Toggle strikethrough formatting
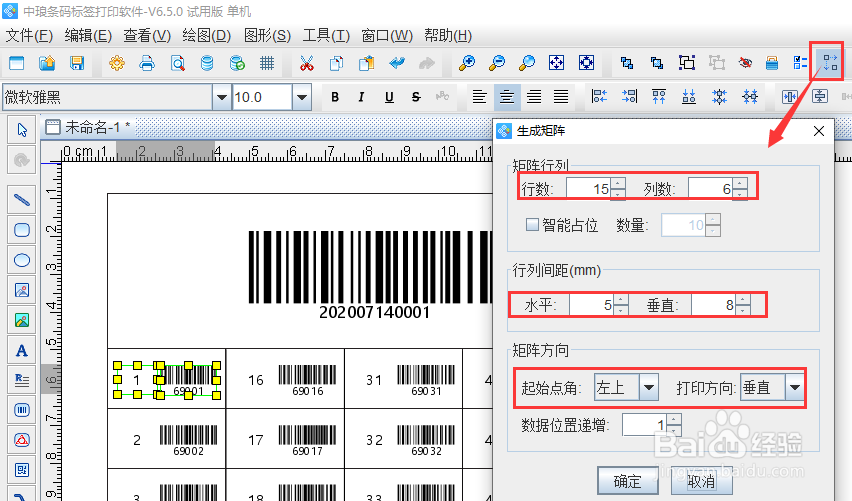The height and width of the screenshot is (501, 852). 416,97
